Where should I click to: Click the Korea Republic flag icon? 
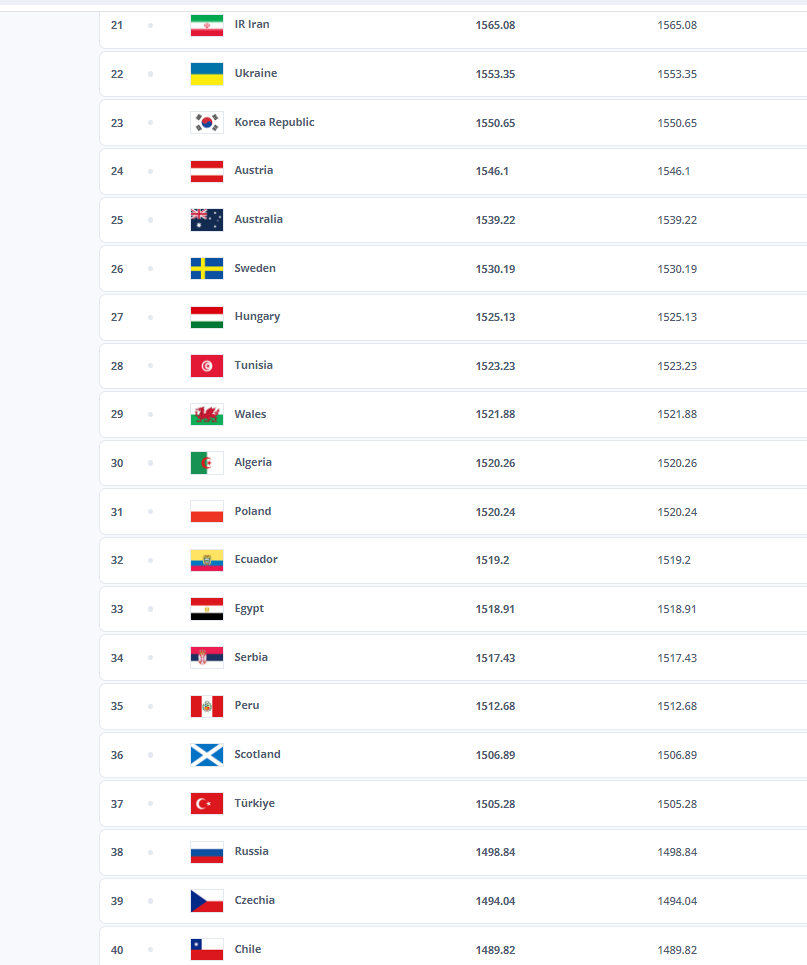[207, 123]
